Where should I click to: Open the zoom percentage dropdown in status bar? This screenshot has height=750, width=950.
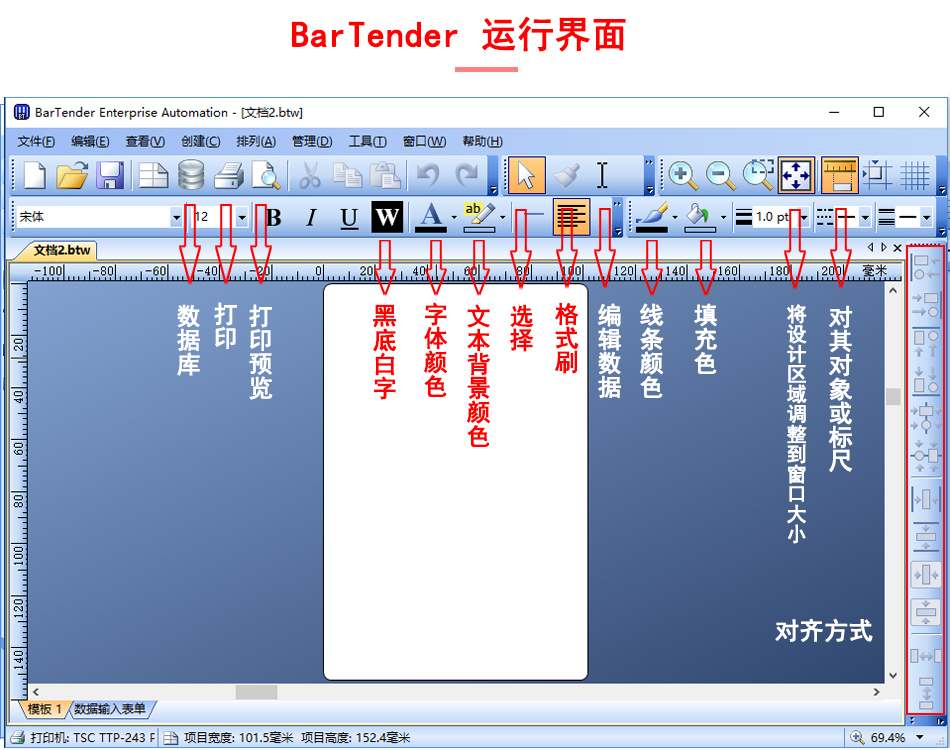coord(920,737)
